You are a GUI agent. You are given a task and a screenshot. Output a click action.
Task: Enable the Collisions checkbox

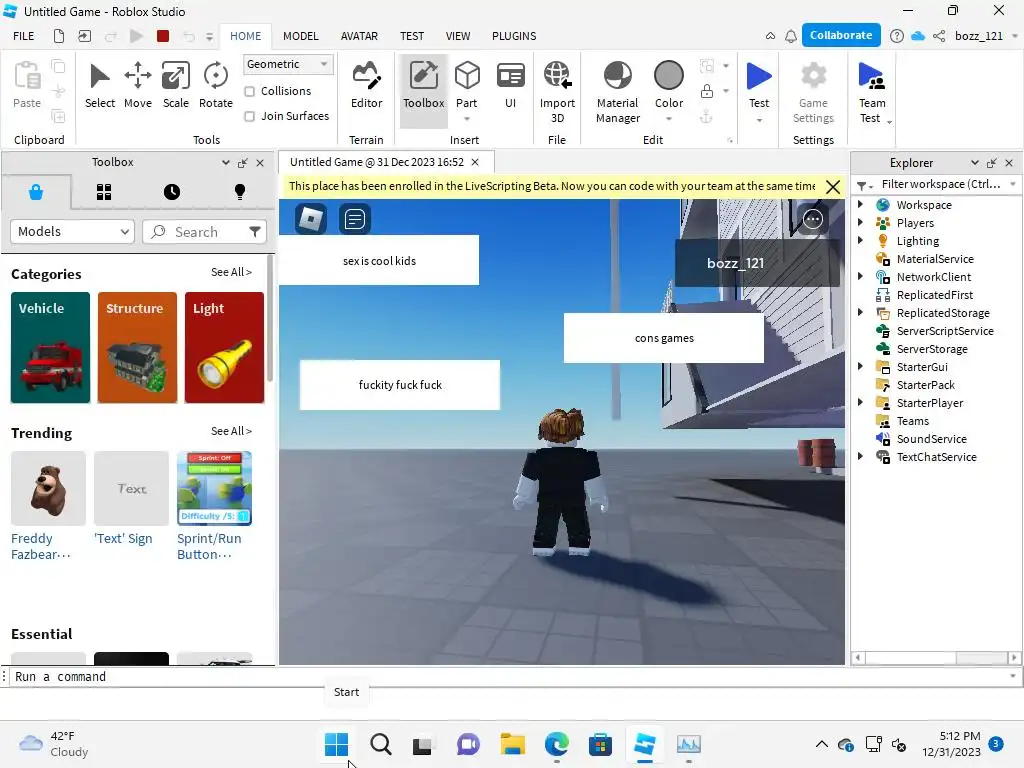click(249, 91)
